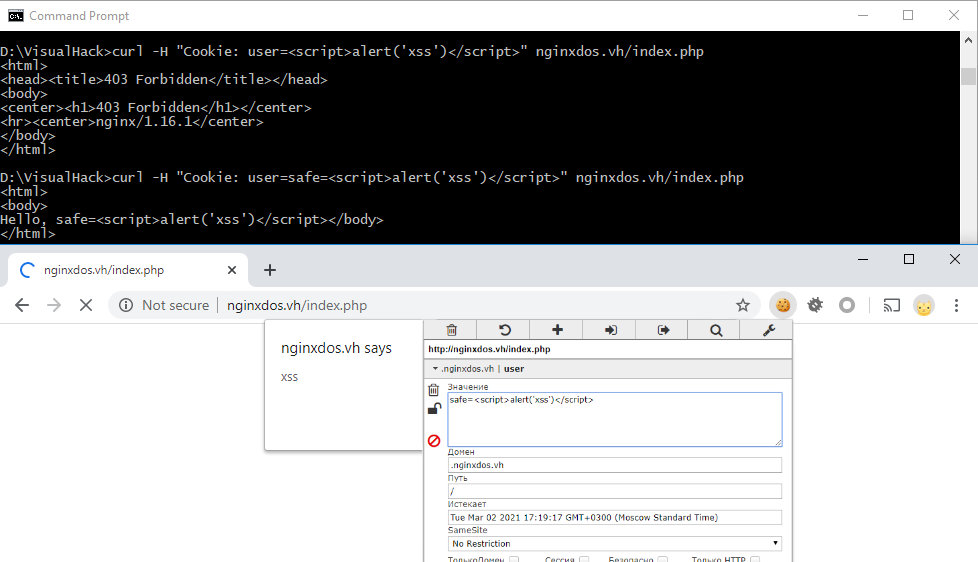Viewport: 978px width, 562px height.
Task: Click the gear extension icon in Chrome toolbar
Action: [815, 305]
